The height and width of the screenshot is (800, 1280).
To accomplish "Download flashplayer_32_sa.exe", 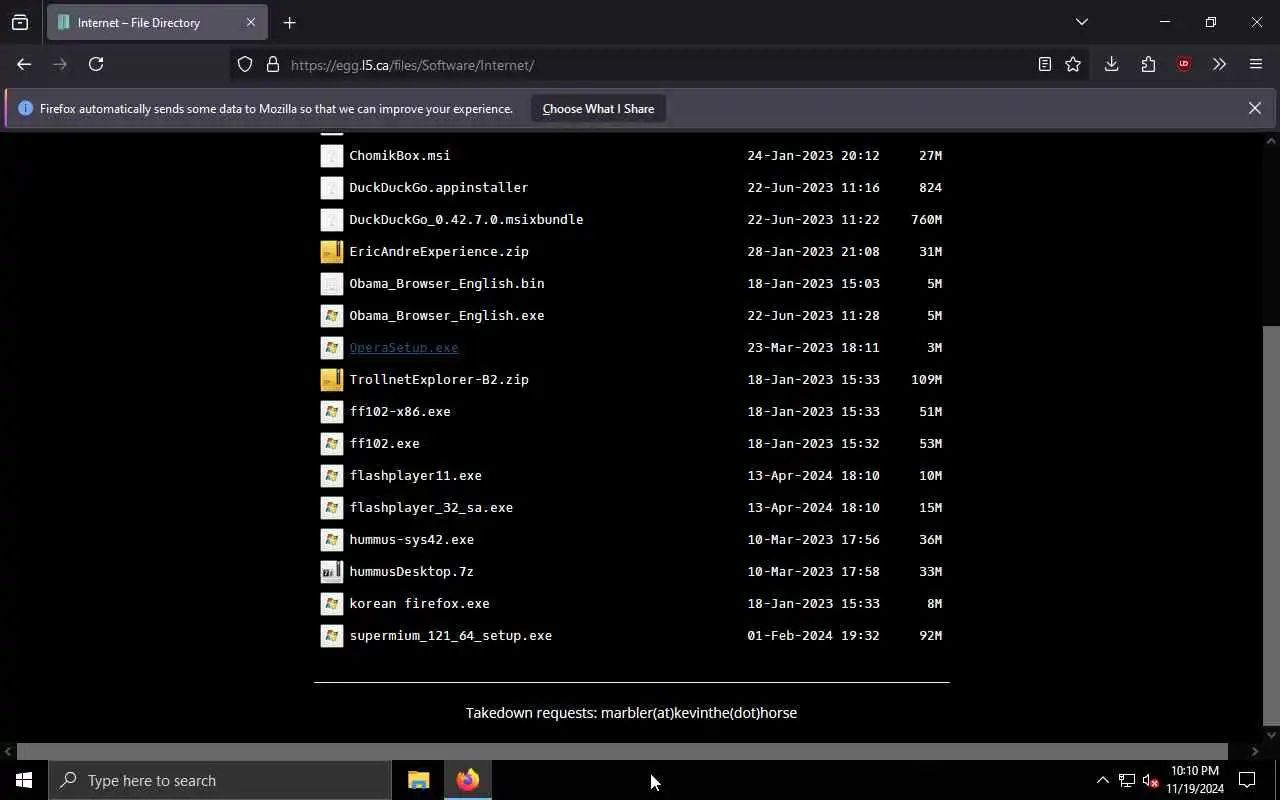I will pos(431,508).
